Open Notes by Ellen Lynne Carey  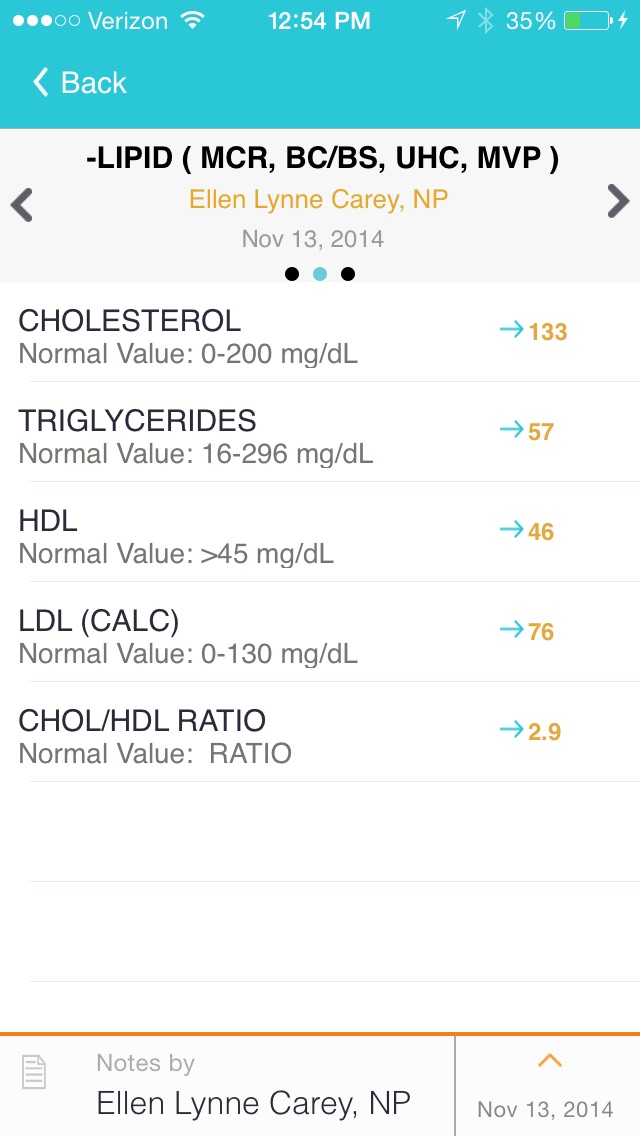tap(253, 1086)
